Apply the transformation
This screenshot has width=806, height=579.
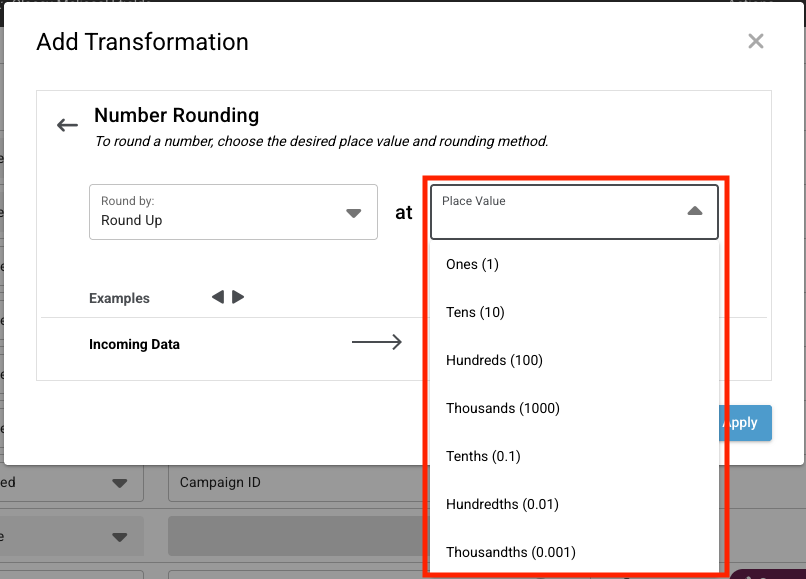tap(745, 423)
